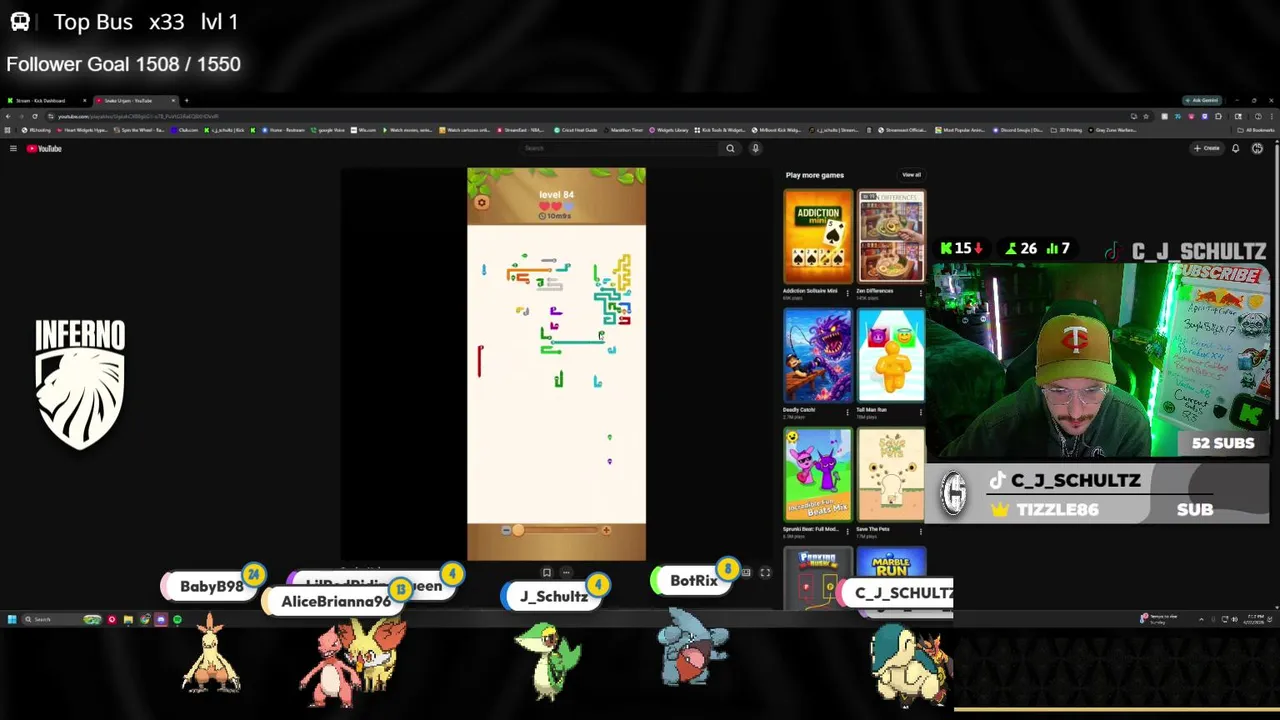Viewport: 1280px width, 720px height.
Task: Open the google Voice bookmark
Action: pyautogui.click(x=328, y=130)
